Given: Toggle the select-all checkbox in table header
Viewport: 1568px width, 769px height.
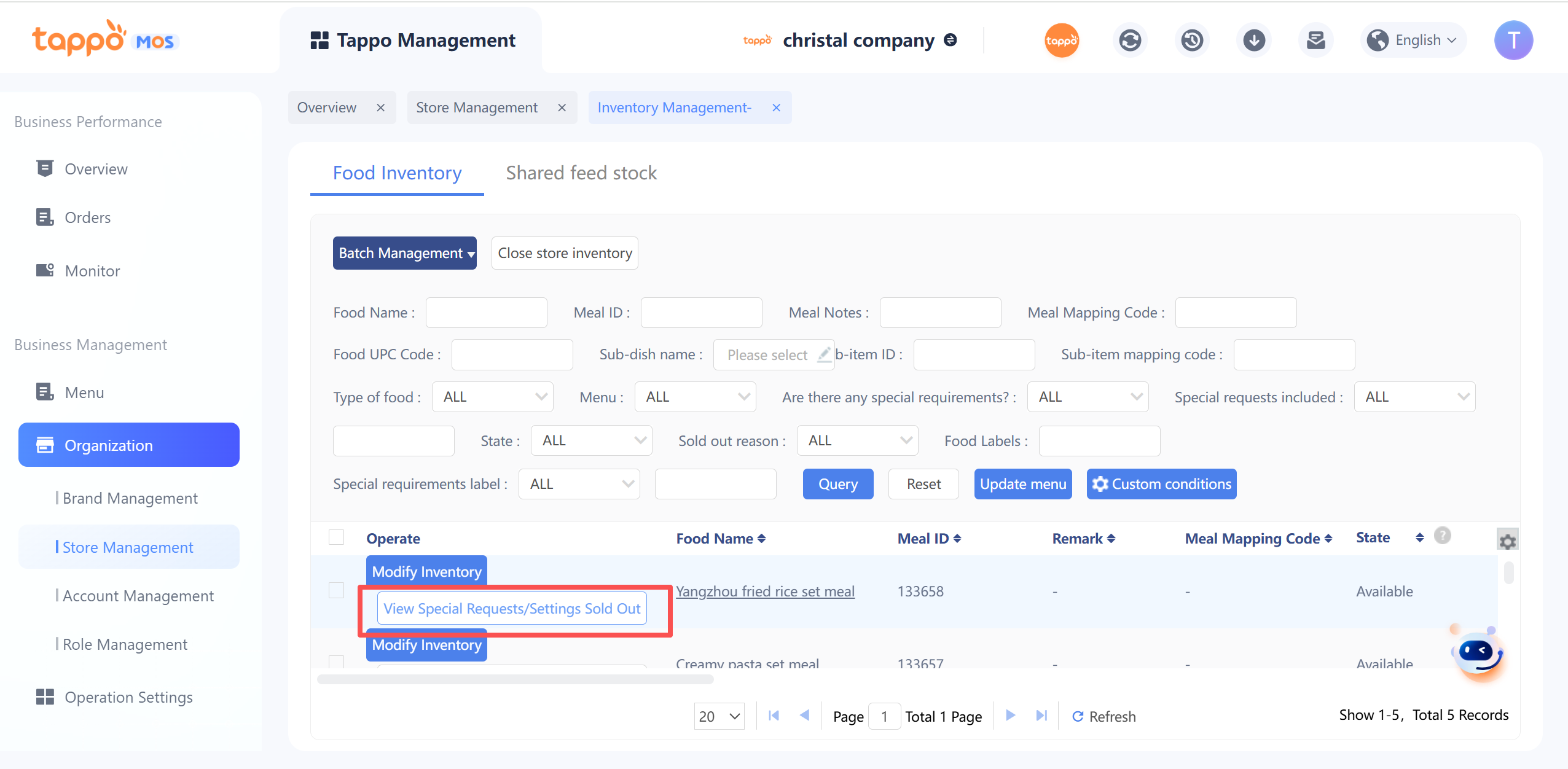Looking at the screenshot, I should [x=336, y=537].
